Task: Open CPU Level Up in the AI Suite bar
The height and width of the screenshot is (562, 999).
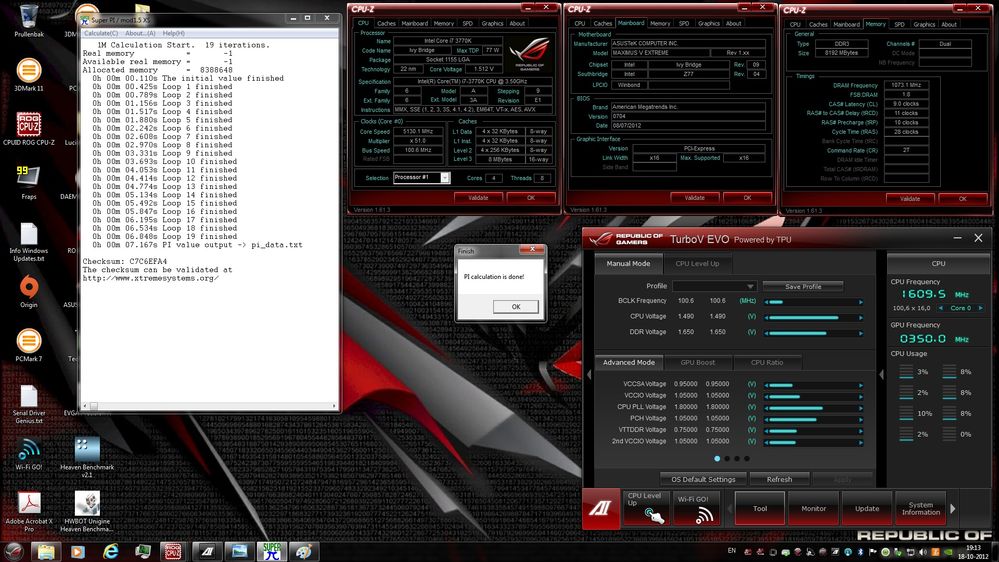Action: (646, 508)
